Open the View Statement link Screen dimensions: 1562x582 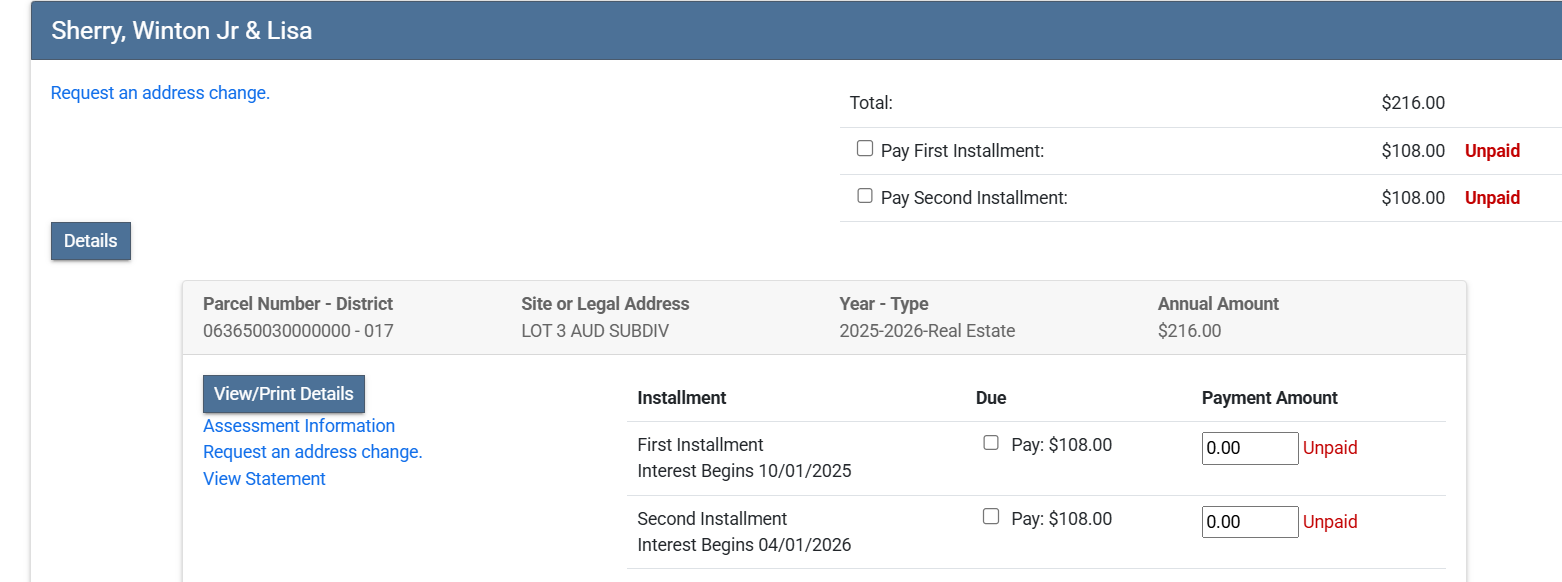(x=264, y=479)
